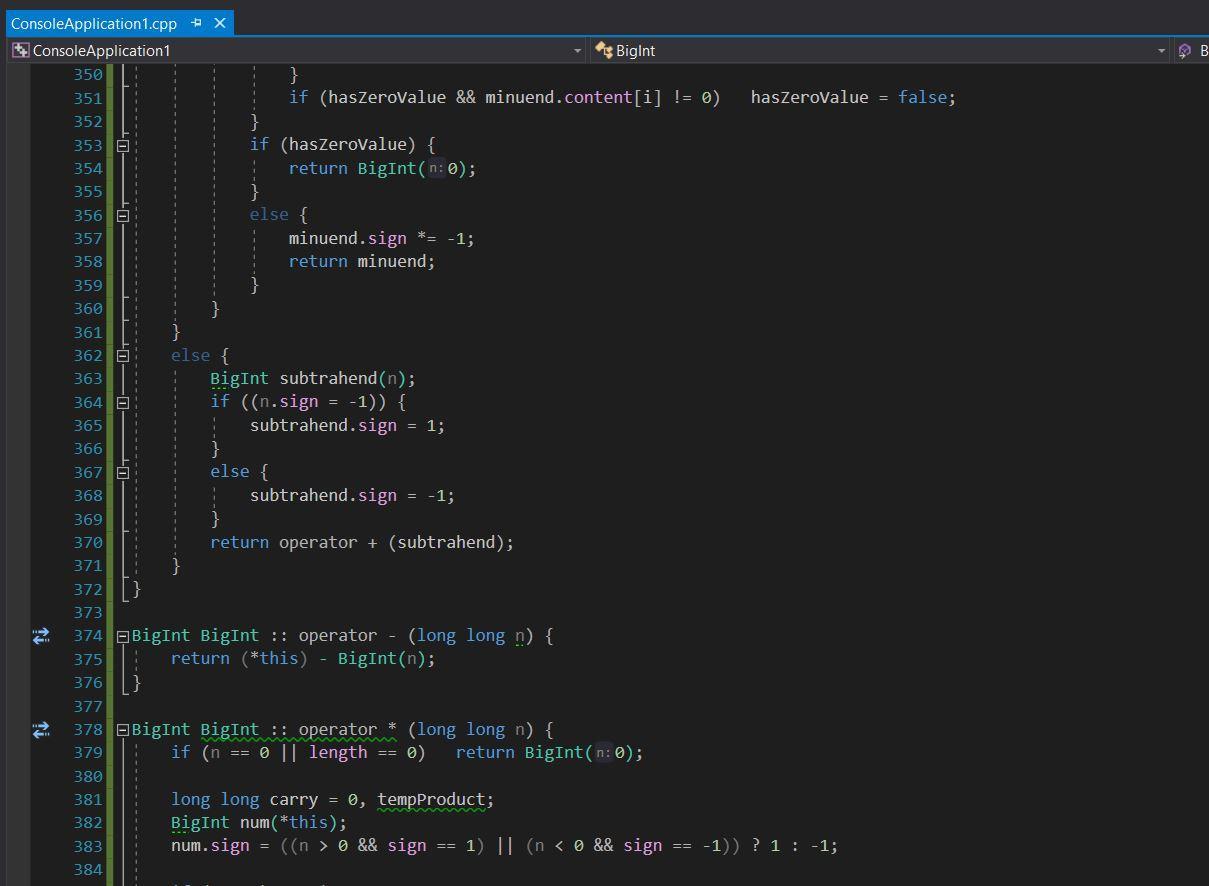Select the ConsoleApplication1.cpp document tab
Screen dimensions: 1209x886
coord(93,22)
